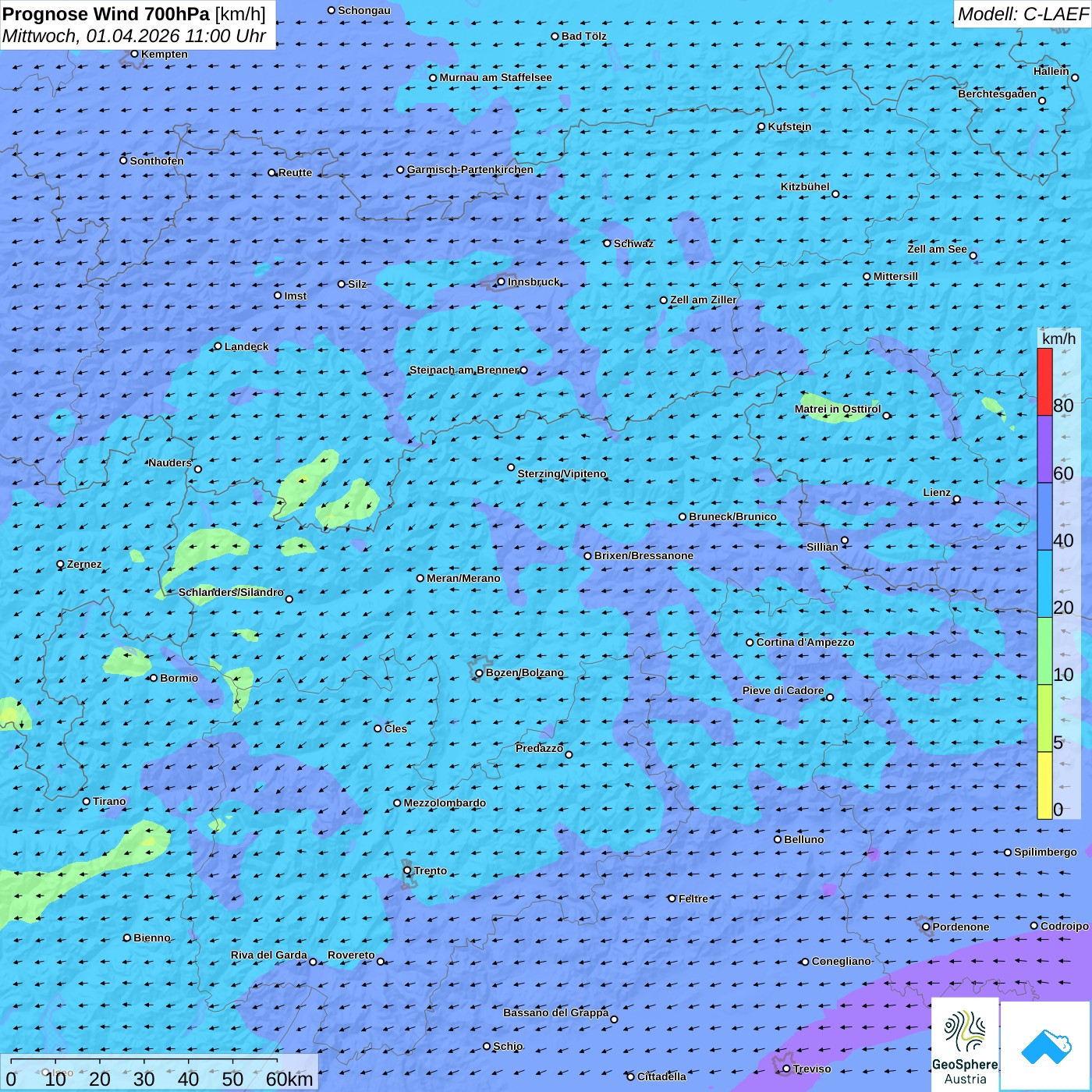
Task: Click the Mezzolombardo city label
Action: 445,803
